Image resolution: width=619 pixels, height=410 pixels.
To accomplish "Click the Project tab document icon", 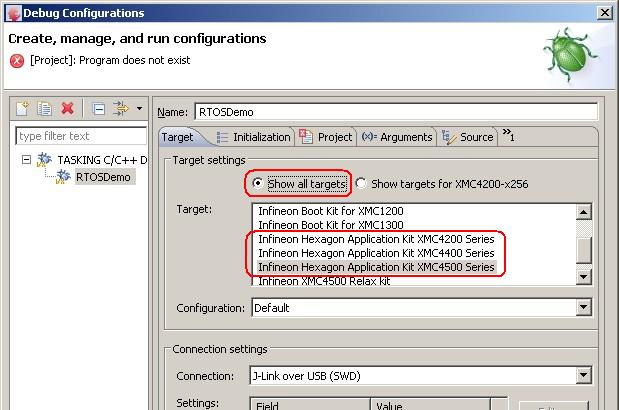I will pyautogui.click(x=306, y=137).
